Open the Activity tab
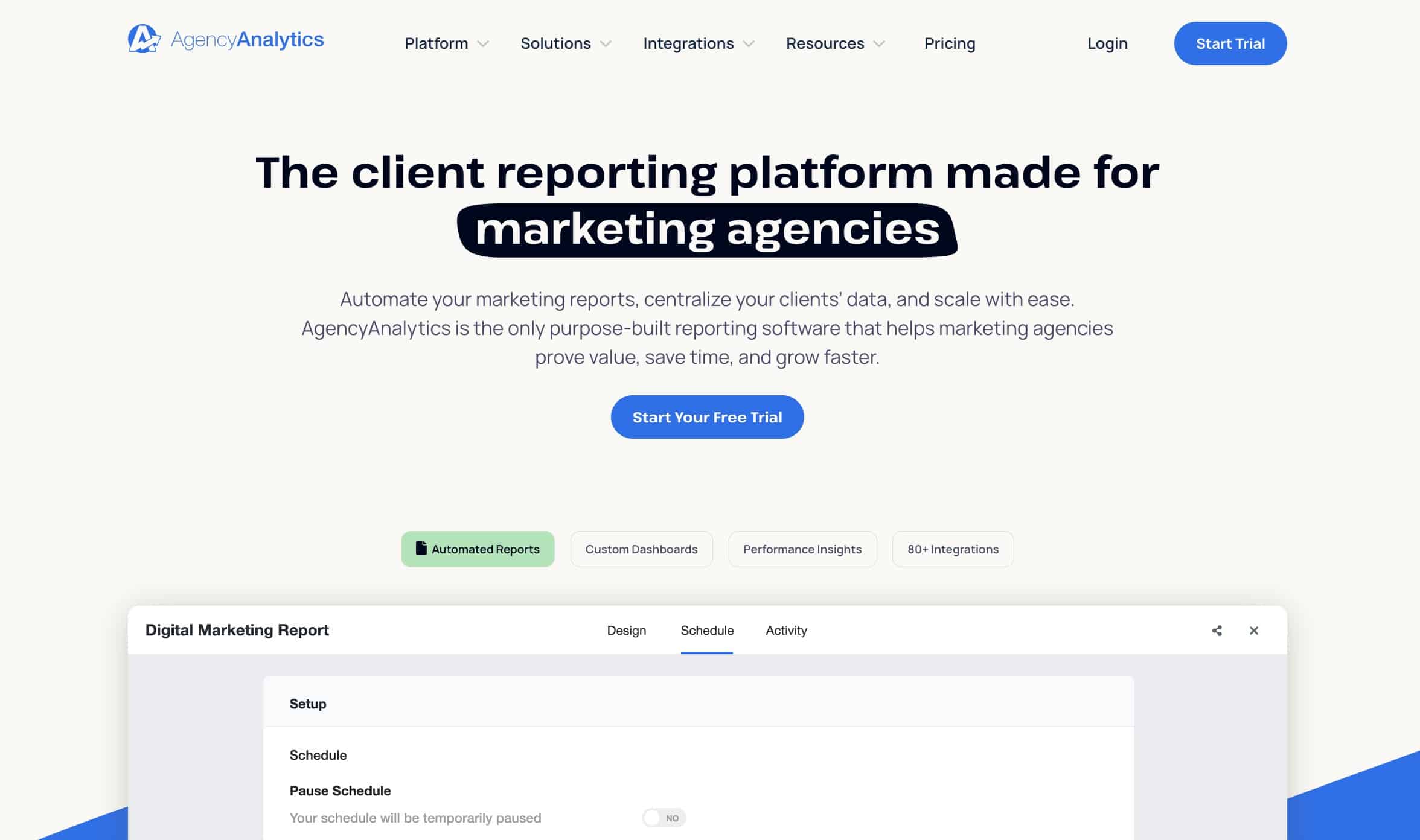Viewport: 1420px width, 840px height. point(786,631)
